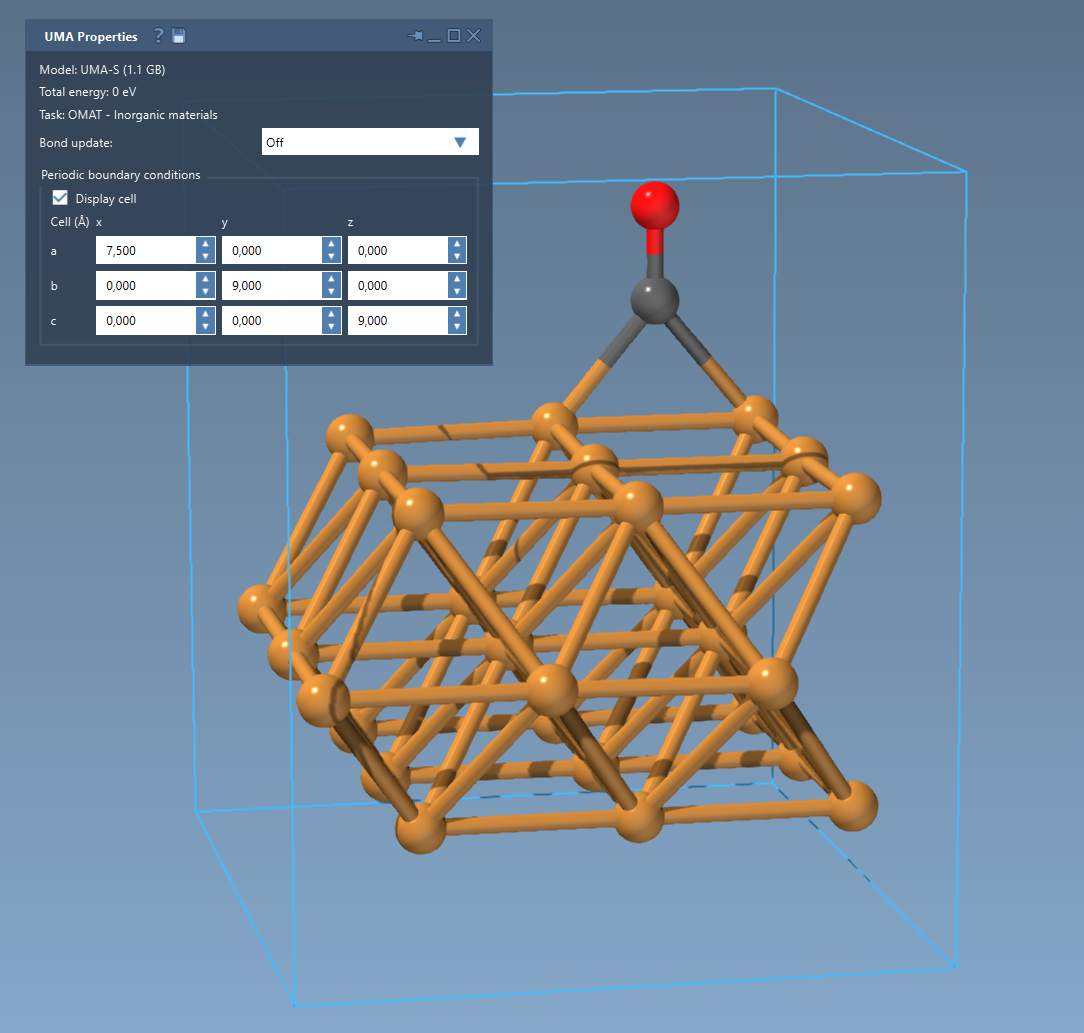This screenshot has width=1084, height=1033.
Task: Increase cell vector a x value
Action: (205, 244)
